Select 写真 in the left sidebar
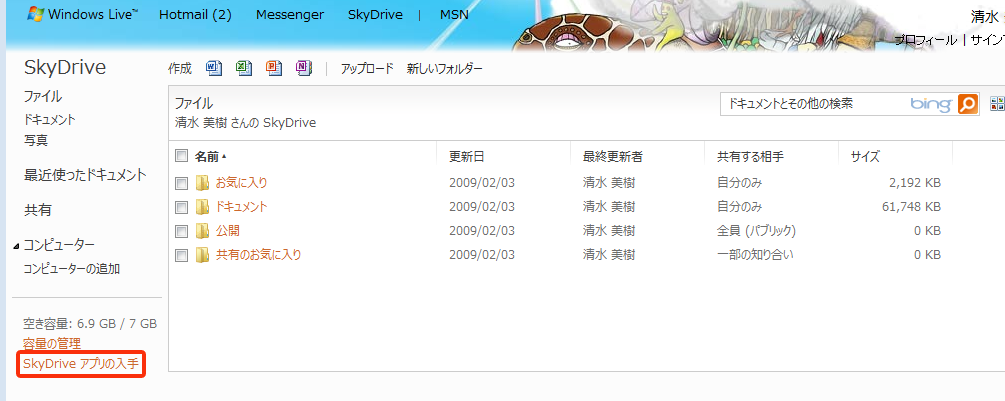This screenshot has height=401, width=1005. click(x=35, y=140)
